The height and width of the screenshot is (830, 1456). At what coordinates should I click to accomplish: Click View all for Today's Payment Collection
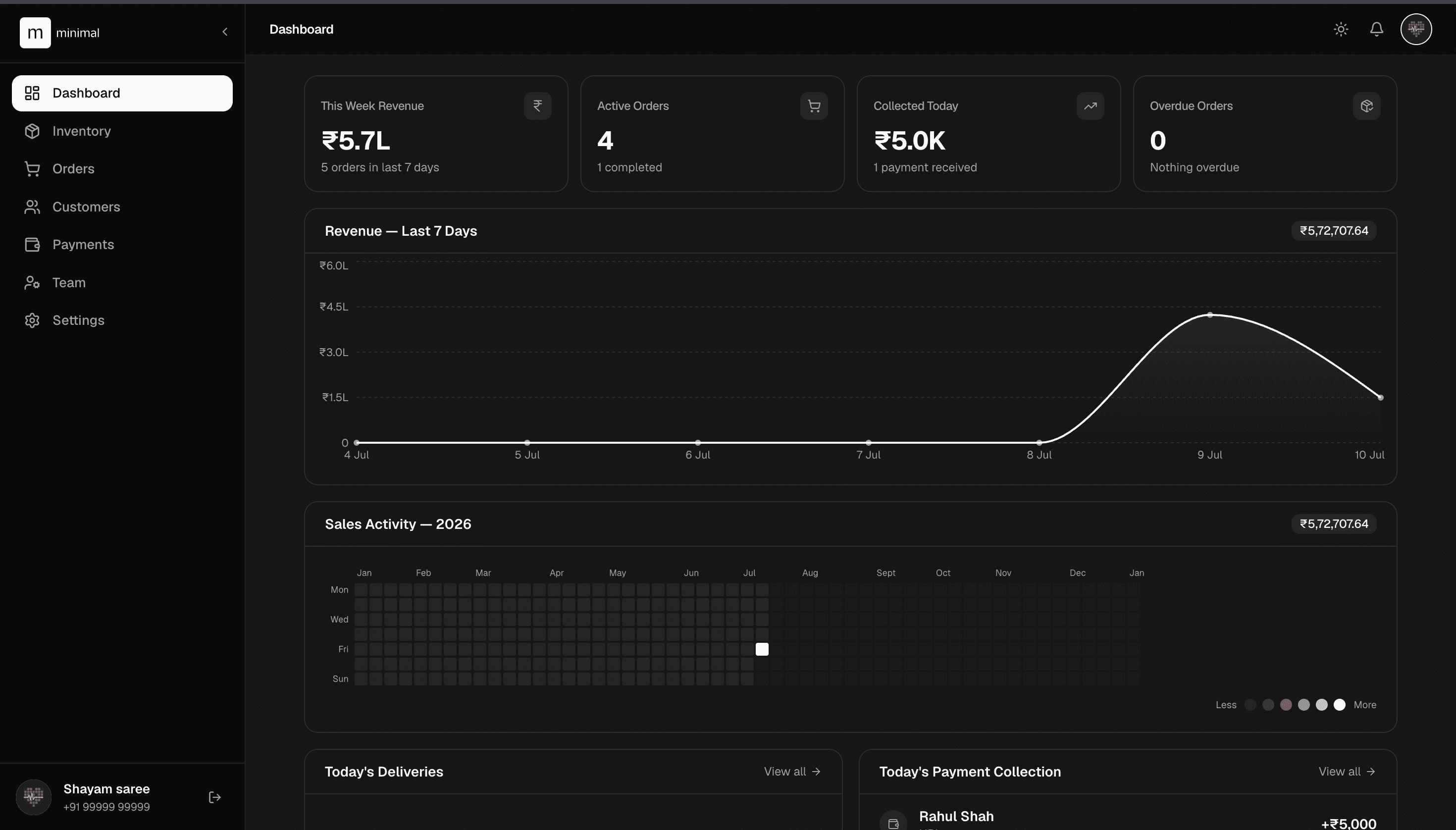point(1347,771)
